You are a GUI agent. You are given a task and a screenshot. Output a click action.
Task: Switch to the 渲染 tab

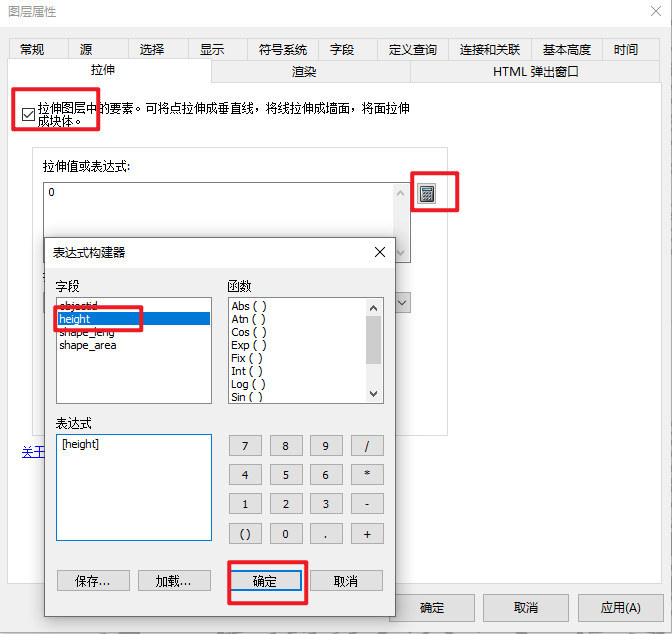pyautogui.click(x=304, y=72)
